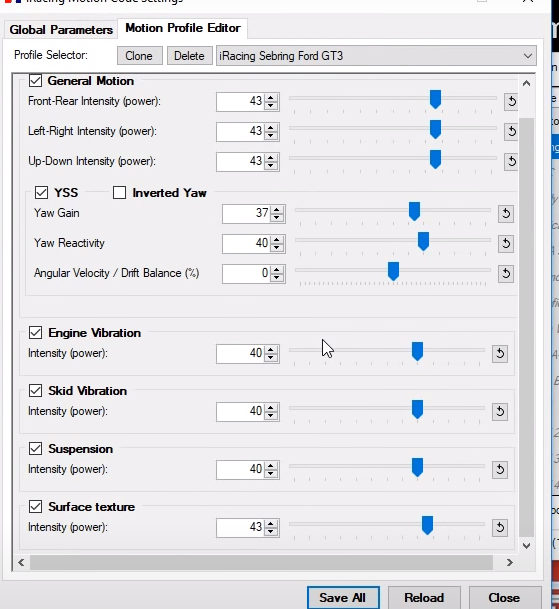Image resolution: width=559 pixels, height=609 pixels.
Task: Reset Front-Rear Intensity to default
Action: coord(511,101)
